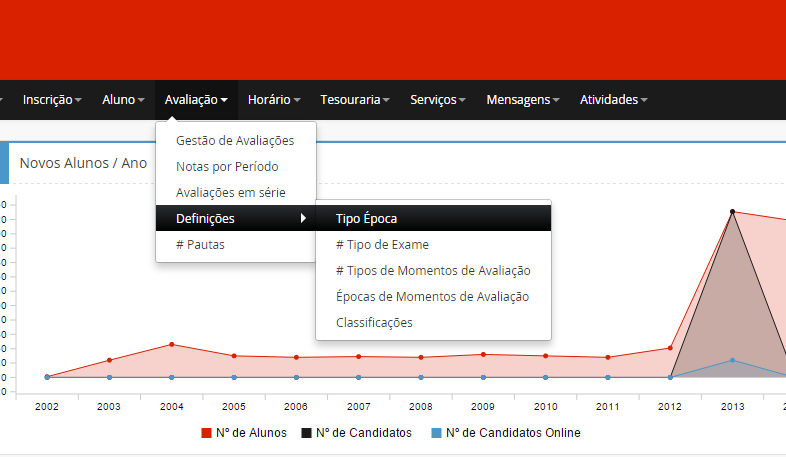Viewport: 786px width, 457px height.
Task: Select Avaliações em série item
Action: pyautogui.click(x=231, y=193)
